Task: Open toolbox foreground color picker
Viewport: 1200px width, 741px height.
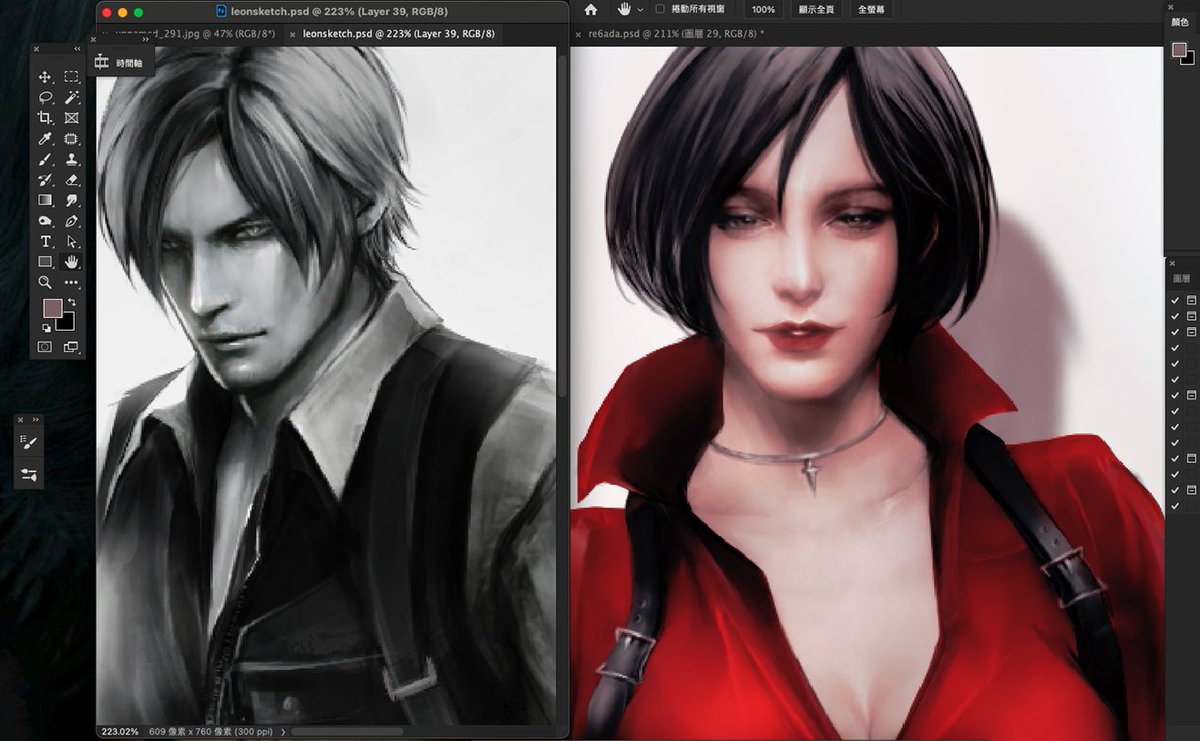Action: coord(51,306)
